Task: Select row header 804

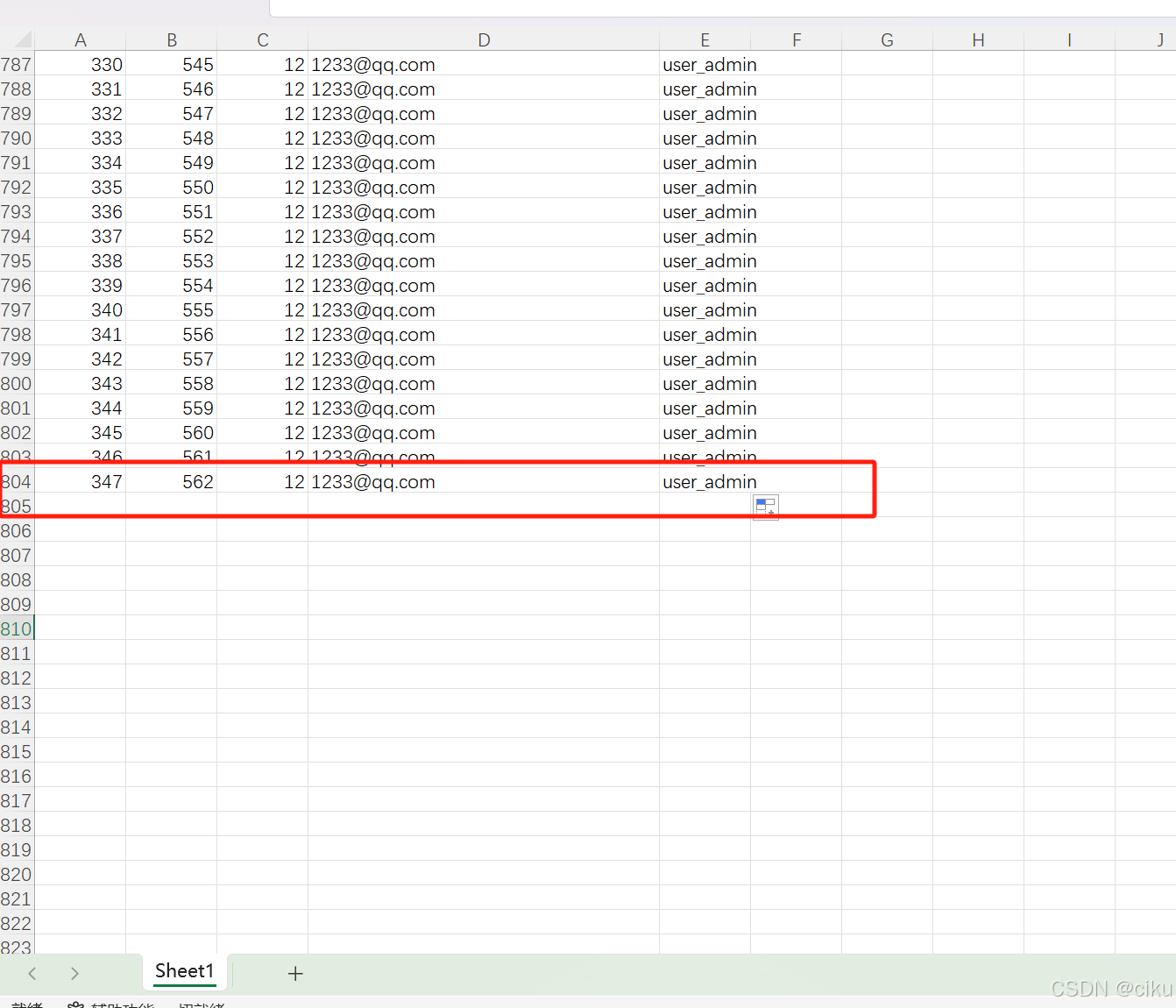Action: pos(17,482)
